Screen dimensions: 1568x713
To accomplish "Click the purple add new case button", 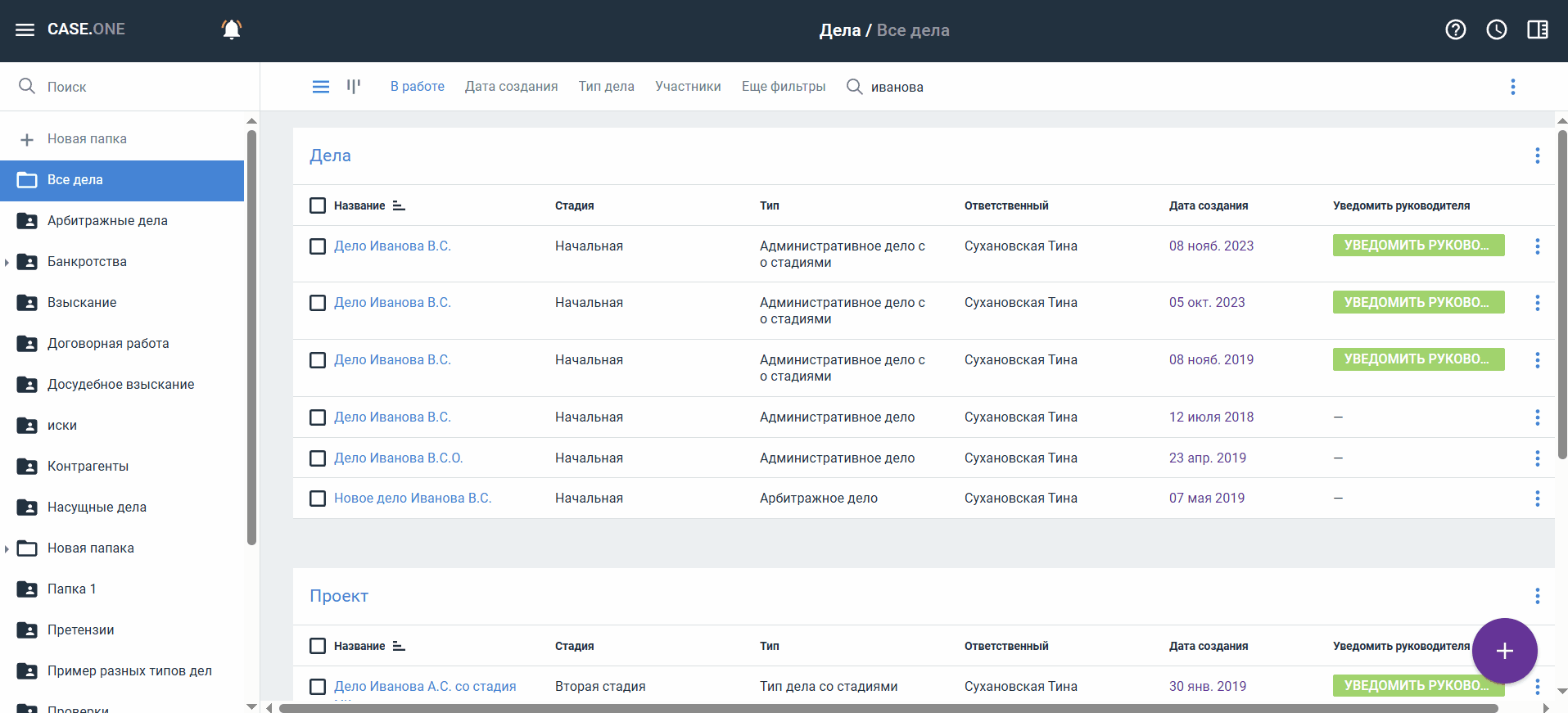I will pos(1504,651).
